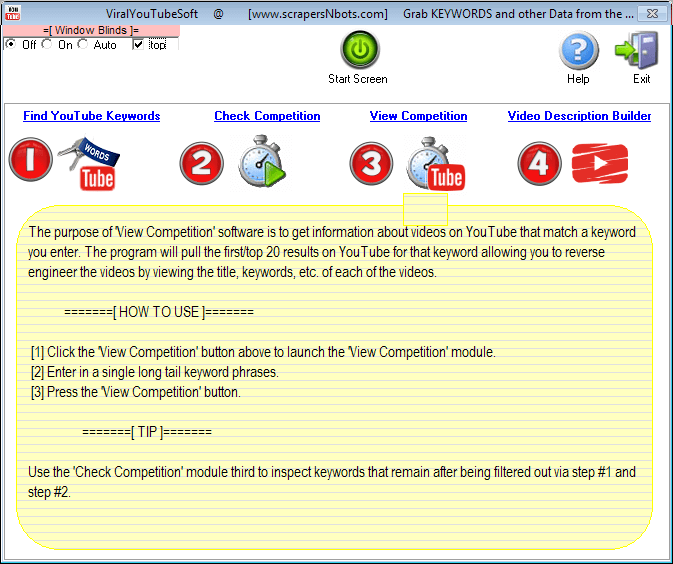Viewport: 673px width, 564px height.
Task: Select the On radio button for Window Blinds
Action: (47, 44)
